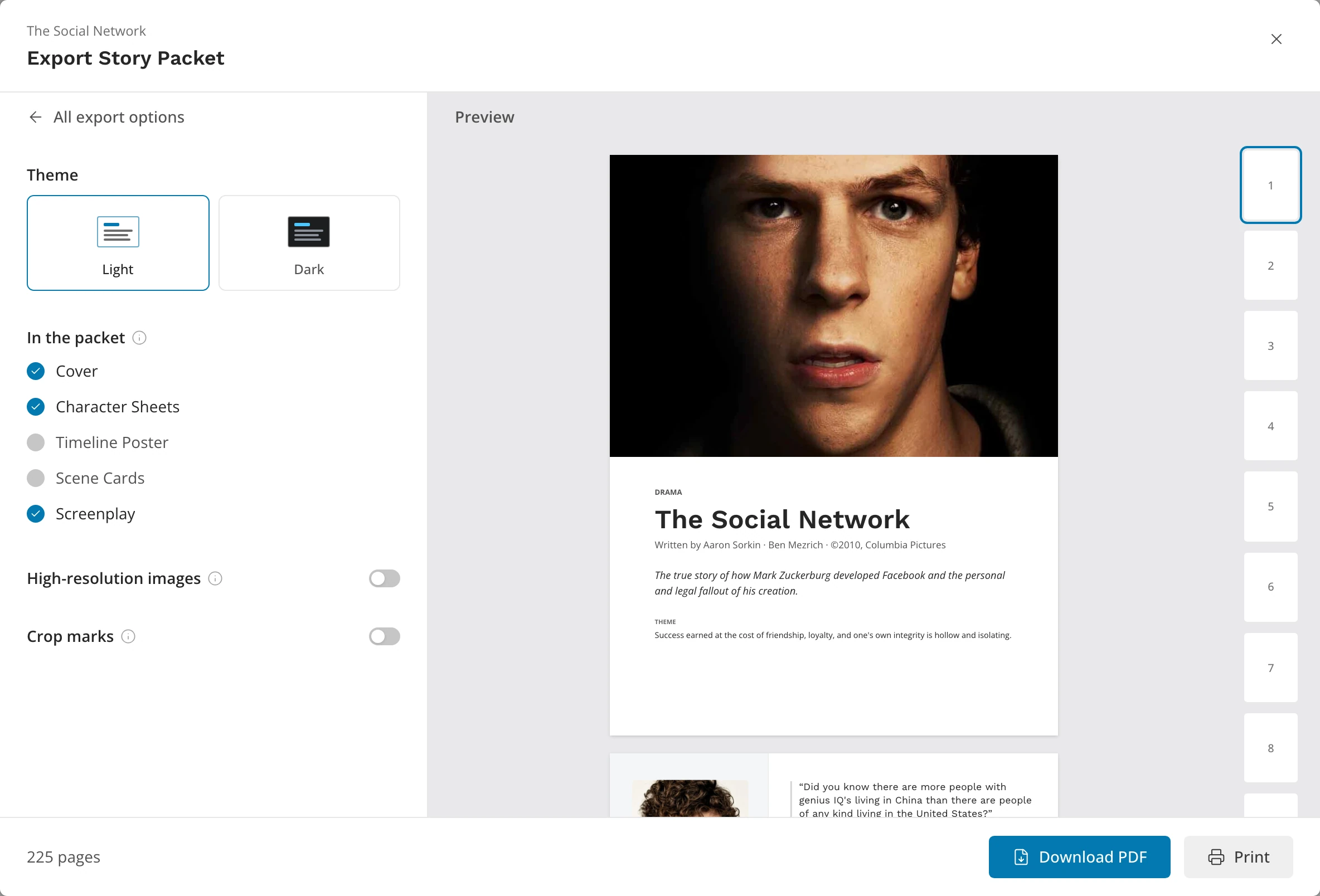This screenshot has width=1320, height=896.
Task: Click the Print button
Action: (1238, 857)
